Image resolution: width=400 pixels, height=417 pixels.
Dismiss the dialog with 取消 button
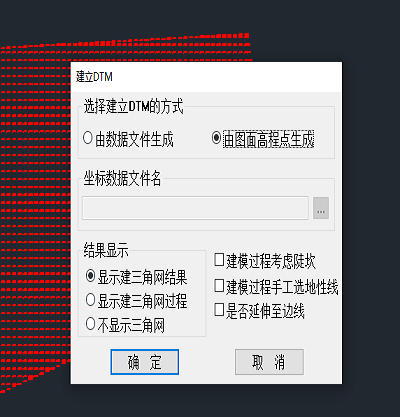(x=269, y=362)
